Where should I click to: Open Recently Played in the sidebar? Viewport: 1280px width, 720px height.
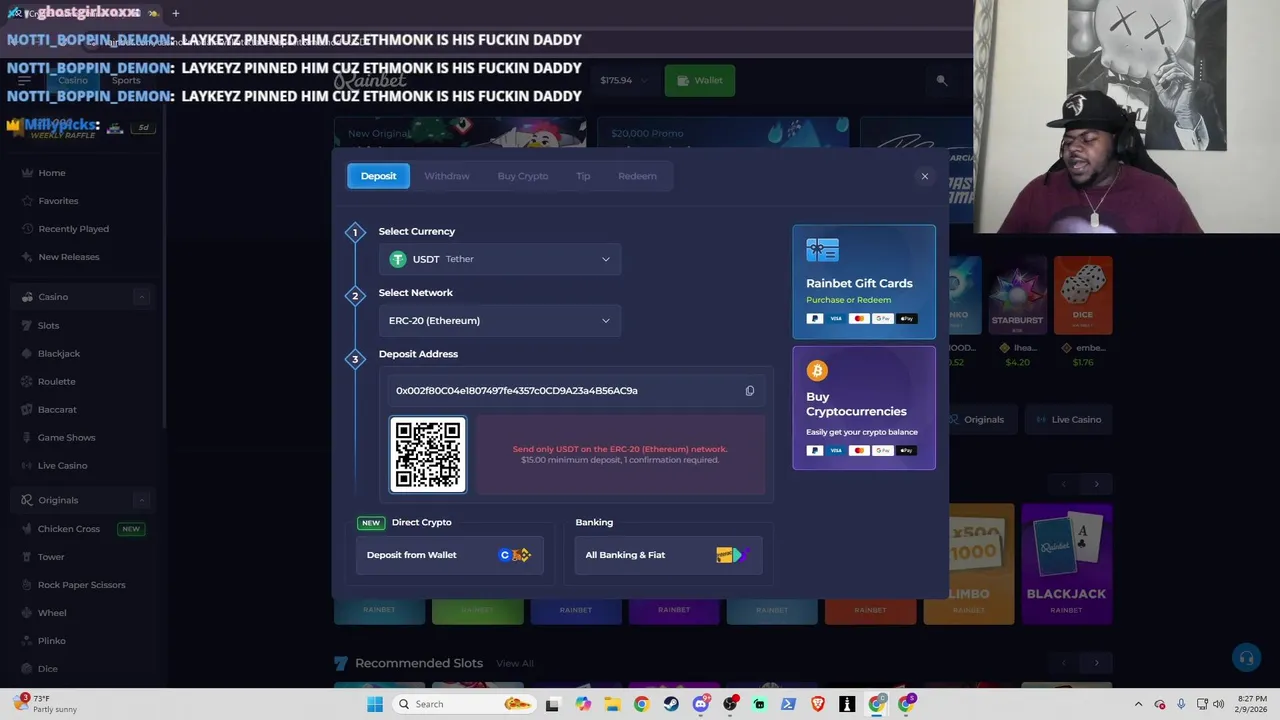tap(73, 229)
